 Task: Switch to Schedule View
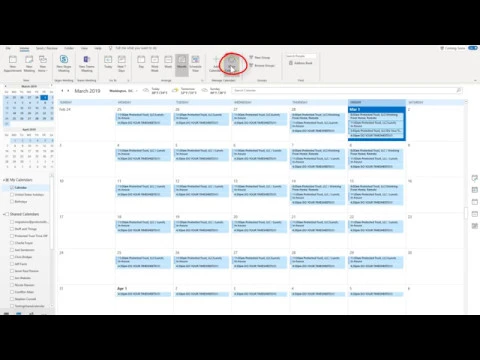196,63
